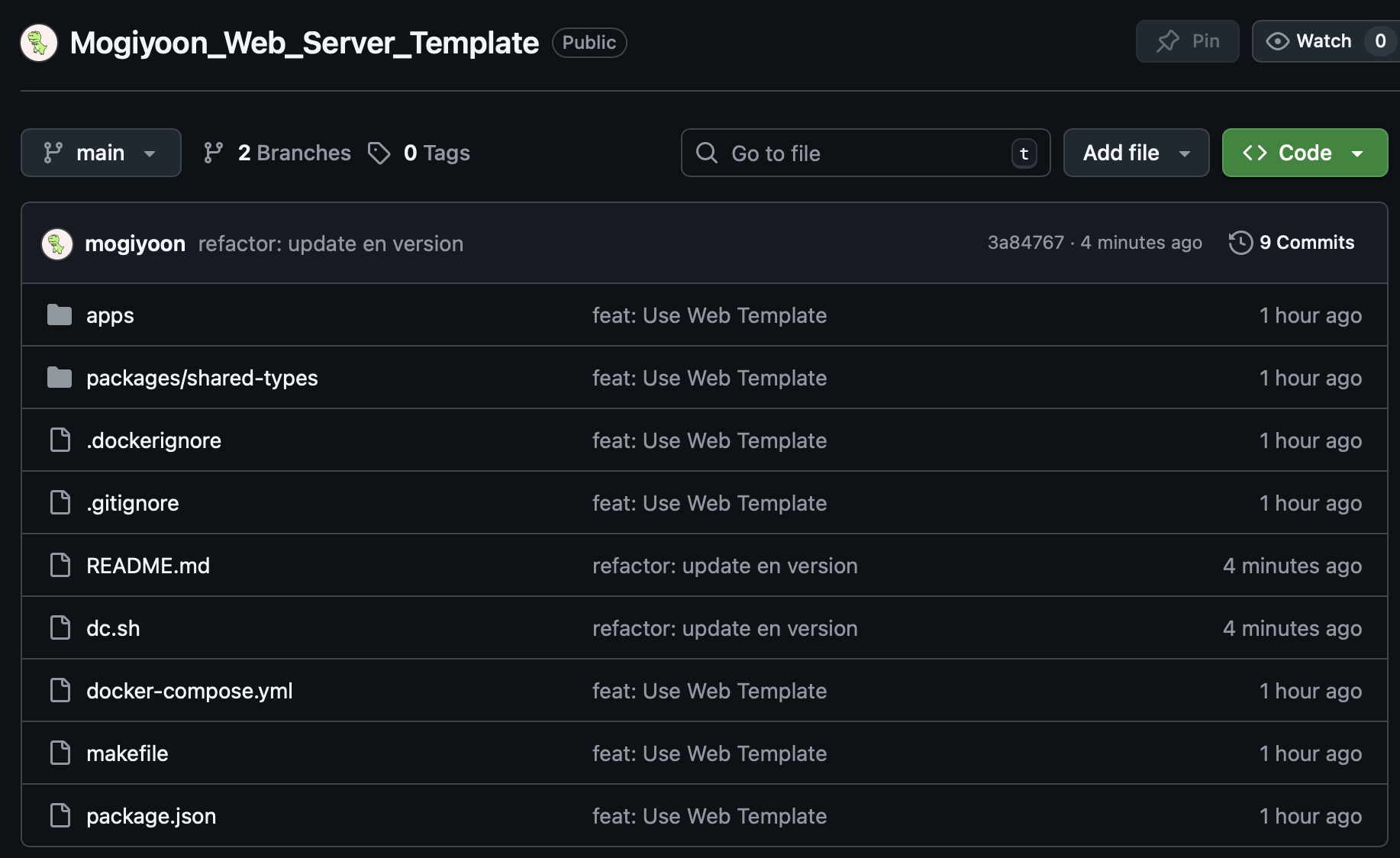Click the git branch icon in main selector
The width and height of the screenshot is (1400, 858).
click(53, 153)
